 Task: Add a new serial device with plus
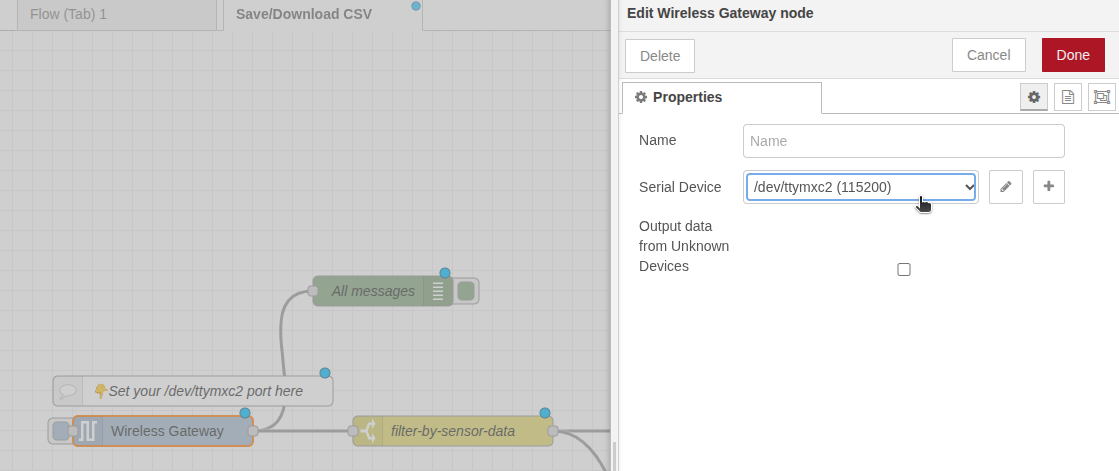click(1048, 187)
